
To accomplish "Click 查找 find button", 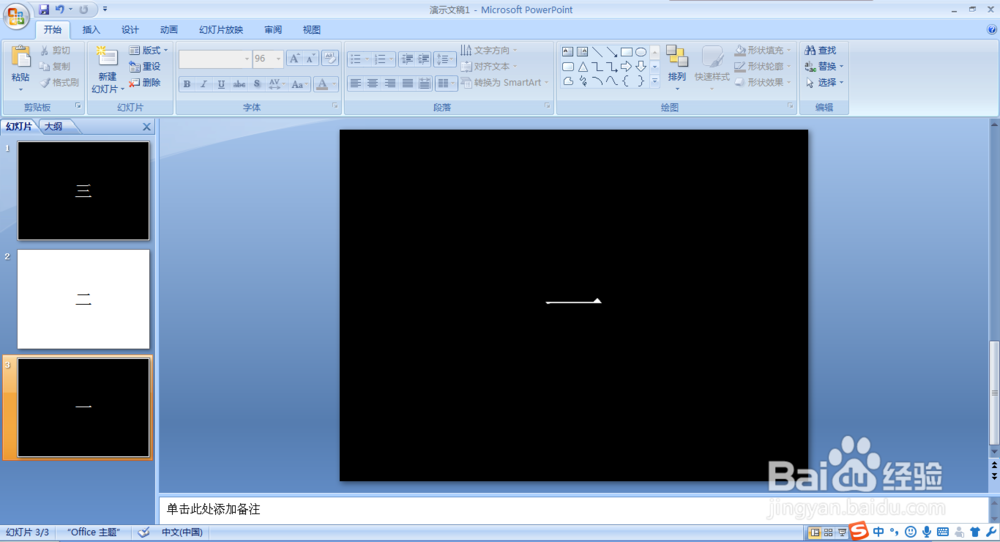I will (821, 50).
